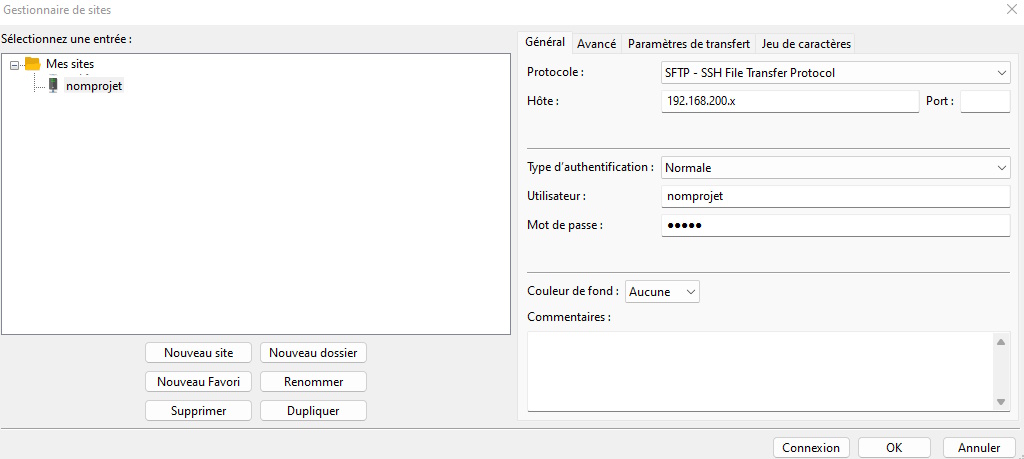Collapse the Mes sites tree node
The width and height of the screenshot is (1024, 459).
point(15,64)
